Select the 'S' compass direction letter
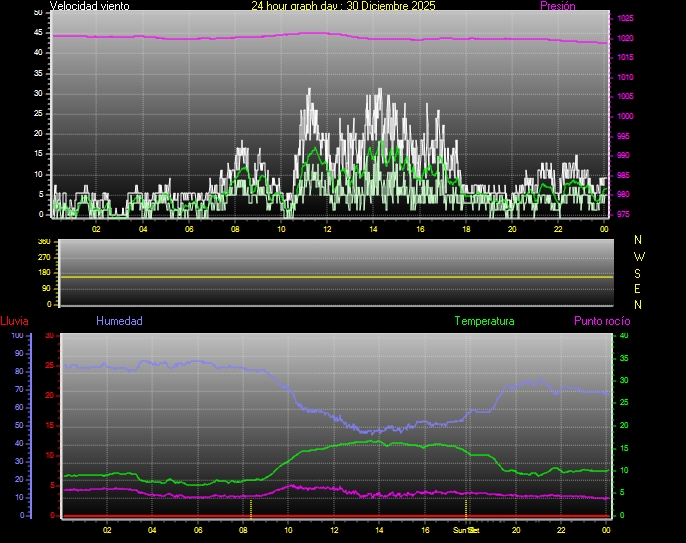The height and width of the screenshot is (543, 686). [639, 272]
